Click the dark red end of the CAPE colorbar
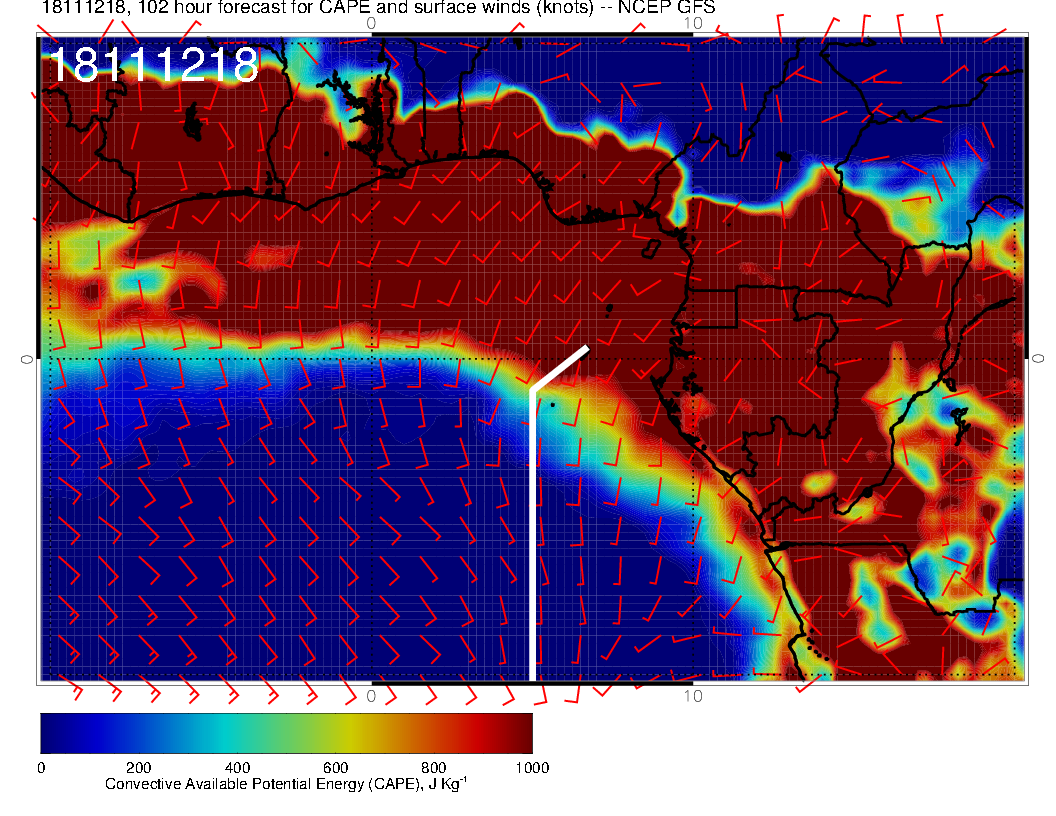1056x816 pixels. [520, 732]
